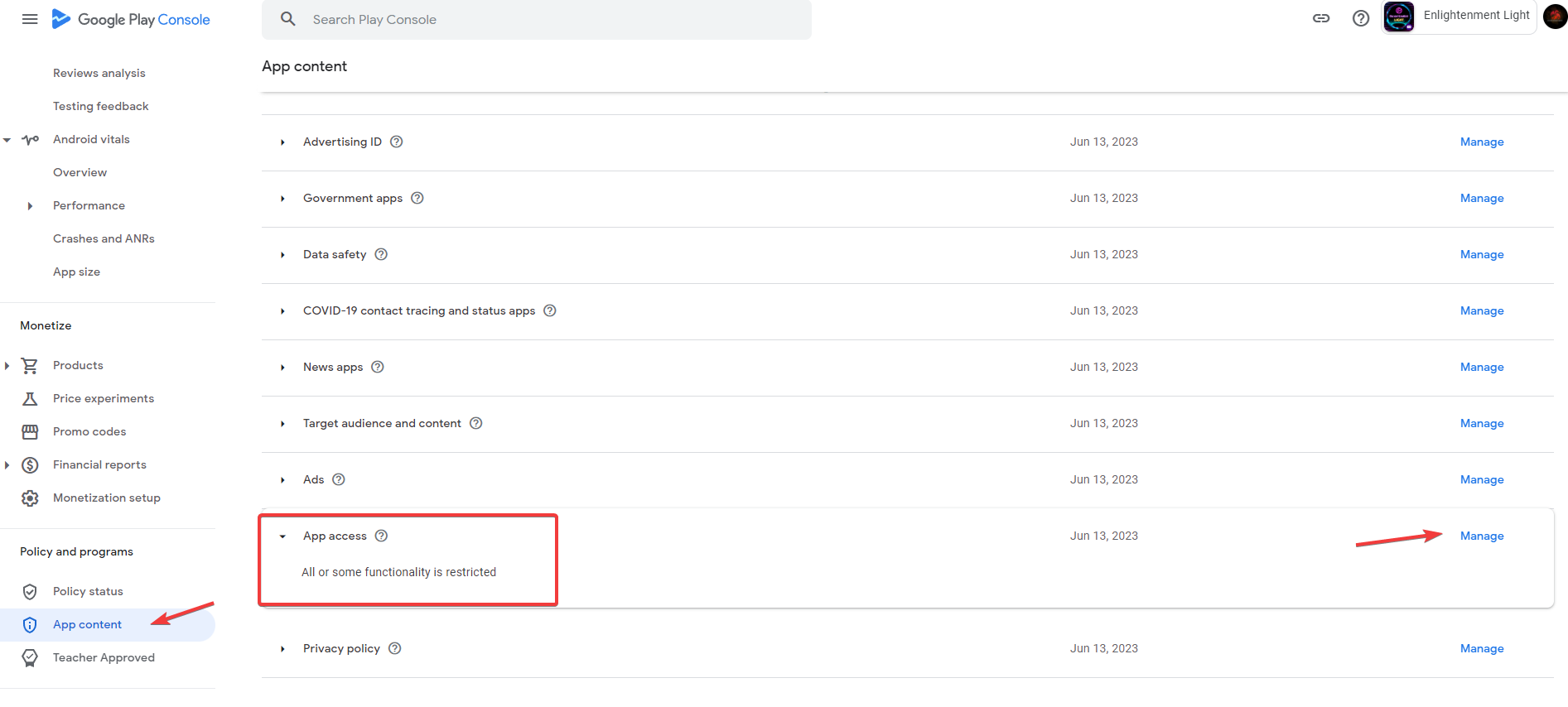Collapse the App access section

(282, 536)
